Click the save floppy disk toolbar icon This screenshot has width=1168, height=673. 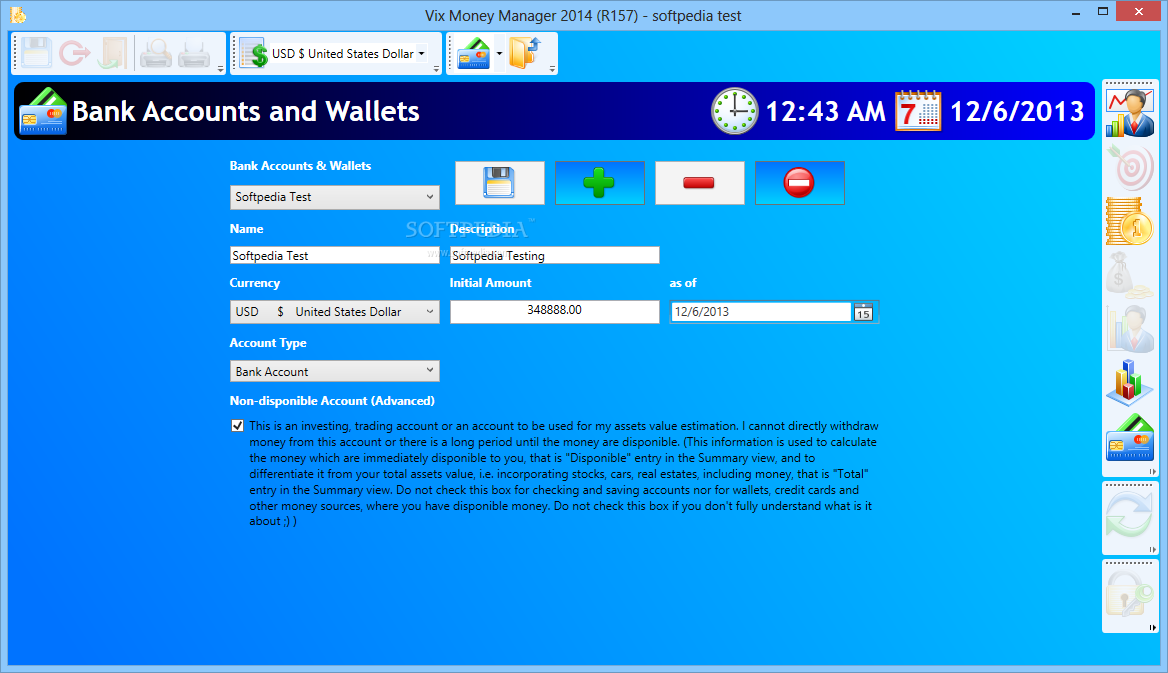click(36, 53)
